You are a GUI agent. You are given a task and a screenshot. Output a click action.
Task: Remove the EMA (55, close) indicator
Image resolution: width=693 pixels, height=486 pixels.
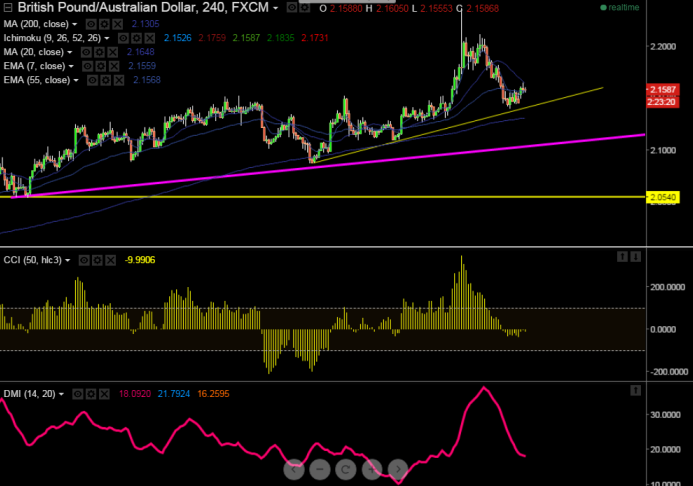point(119,80)
